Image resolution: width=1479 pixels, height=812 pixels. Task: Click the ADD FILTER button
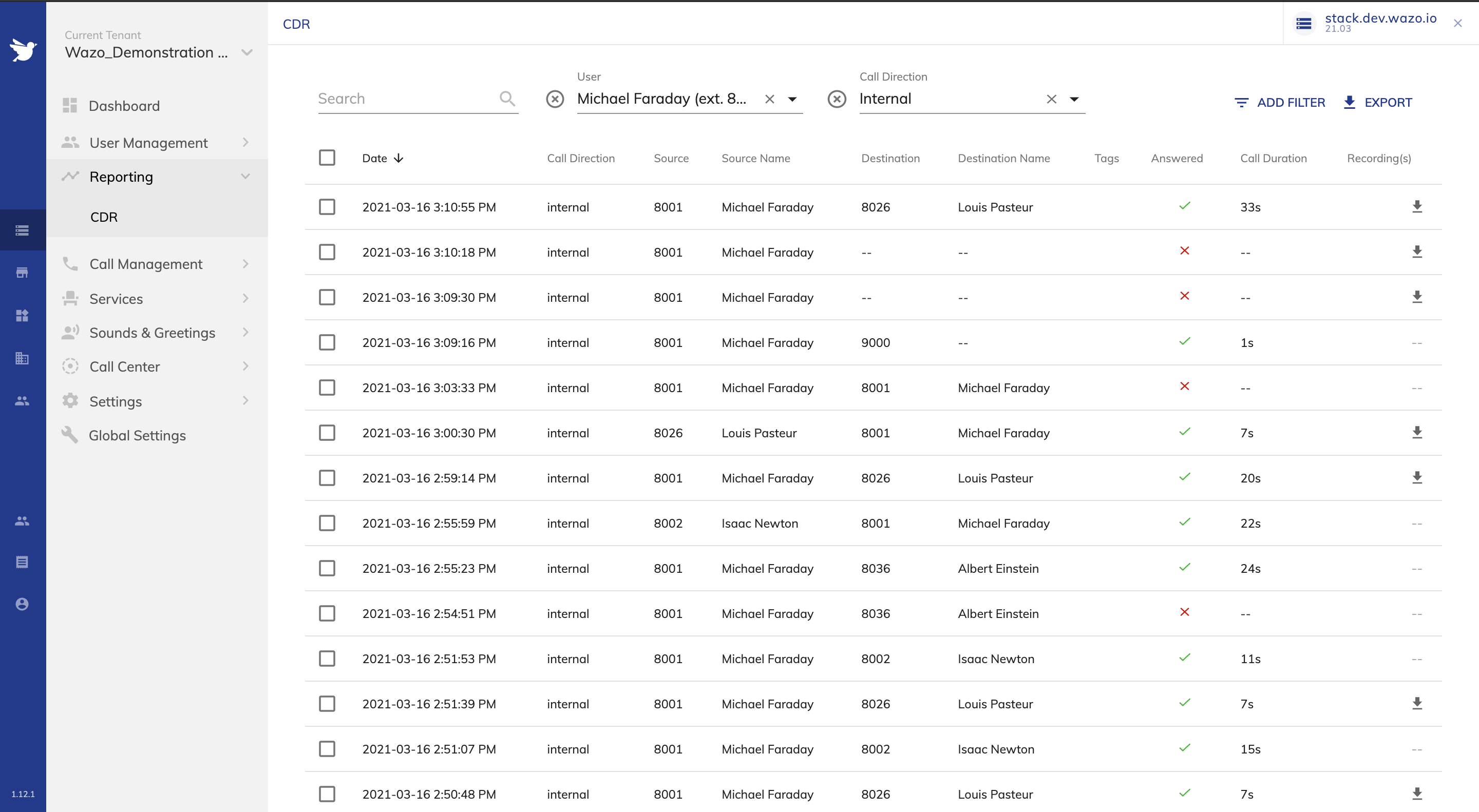point(1280,103)
